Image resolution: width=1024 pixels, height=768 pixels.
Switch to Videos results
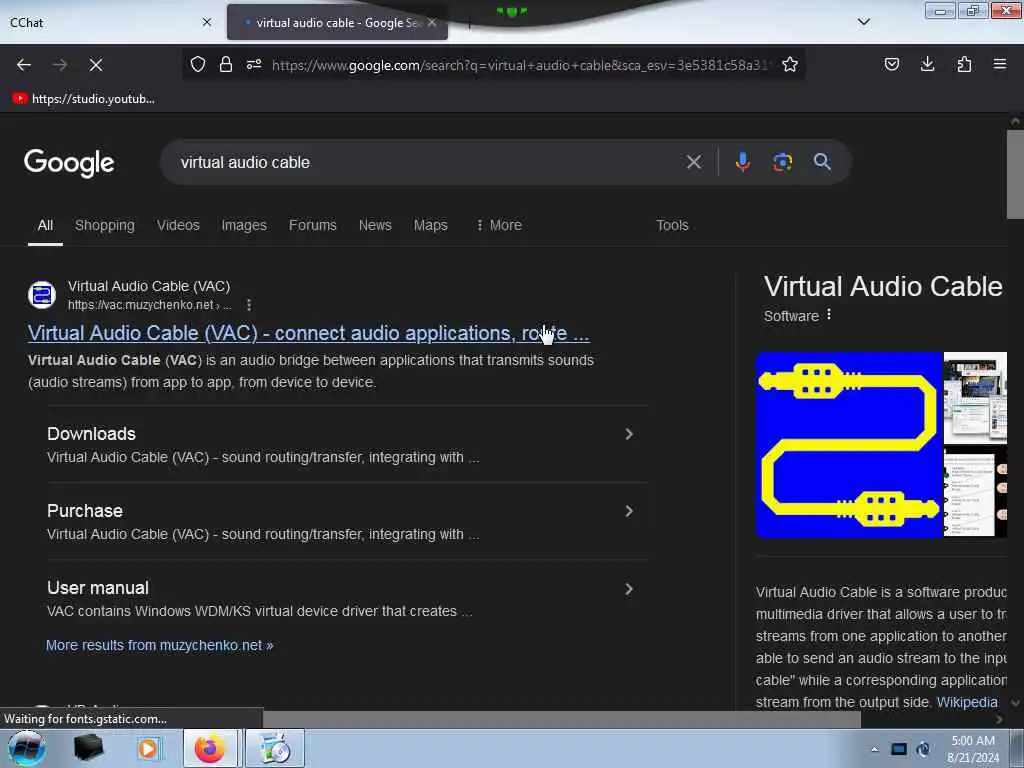[178, 225]
